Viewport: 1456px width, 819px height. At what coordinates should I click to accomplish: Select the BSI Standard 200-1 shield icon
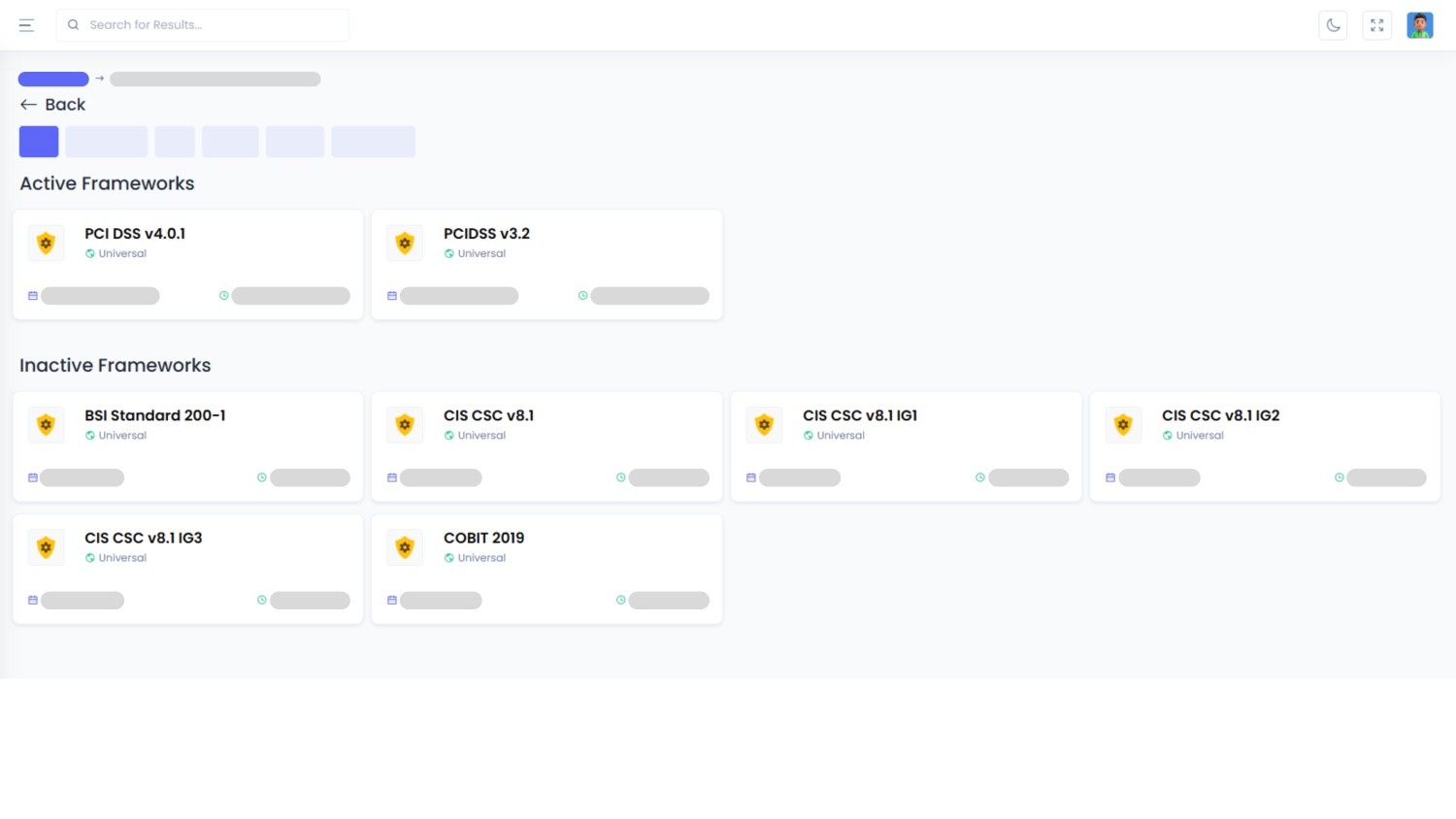click(x=46, y=424)
